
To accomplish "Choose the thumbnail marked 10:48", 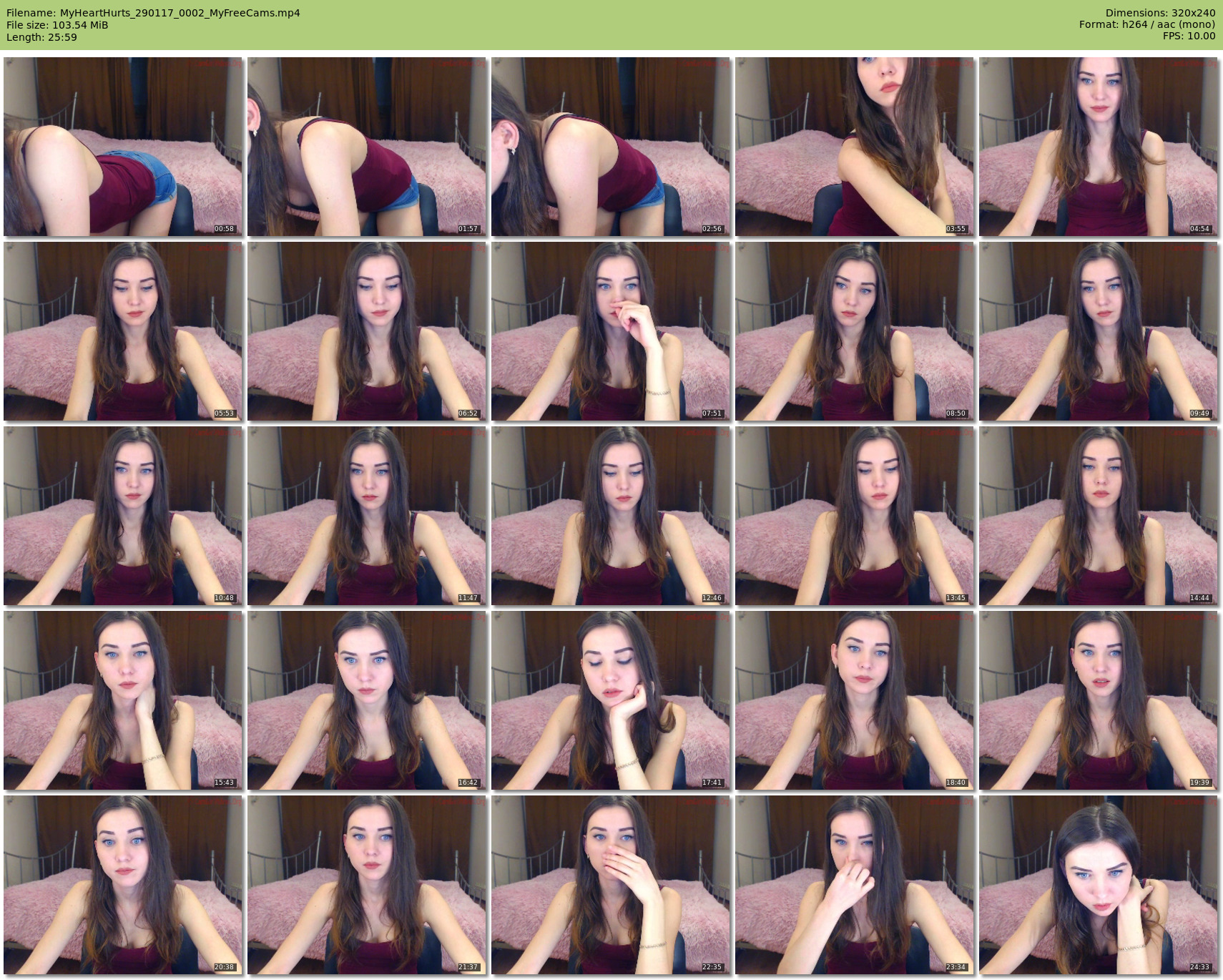I will [x=123, y=516].
